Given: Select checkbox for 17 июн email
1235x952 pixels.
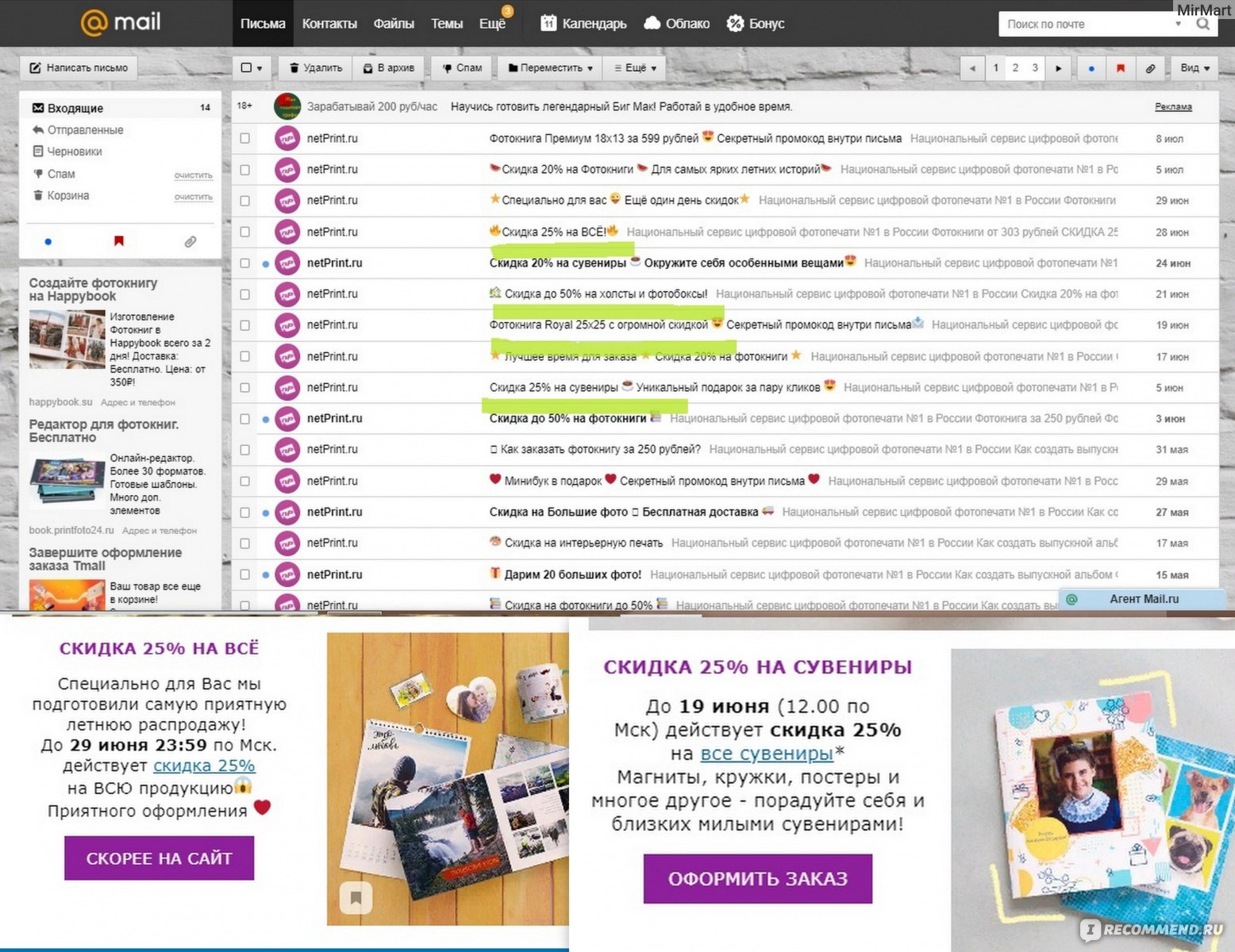Looking at the screenshot, I should tap(245, 356).
